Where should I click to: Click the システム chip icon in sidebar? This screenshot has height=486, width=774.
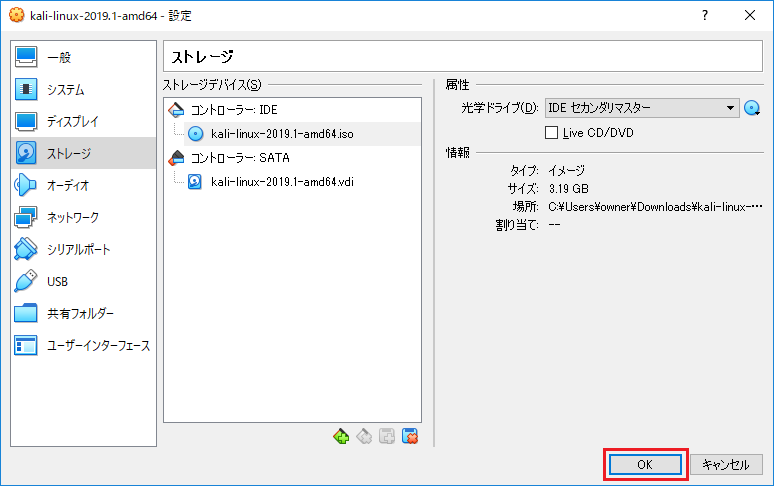tap(26, 89)
